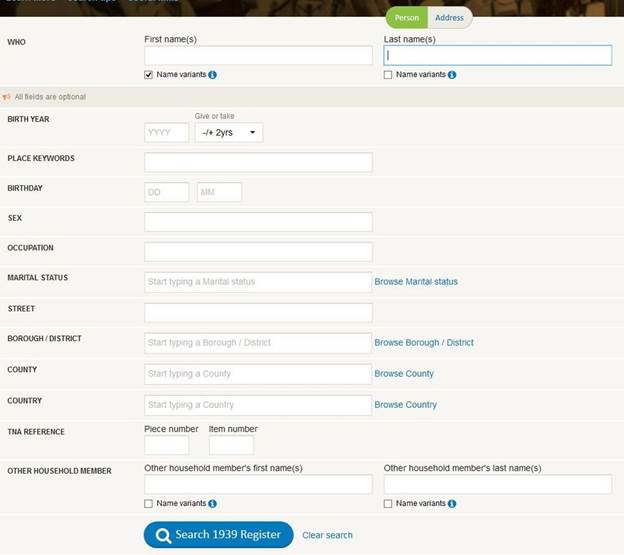Viewport: 624px width, 555px height.
Task: Open the Give or take years dropdown
Action: click(229, 132)
